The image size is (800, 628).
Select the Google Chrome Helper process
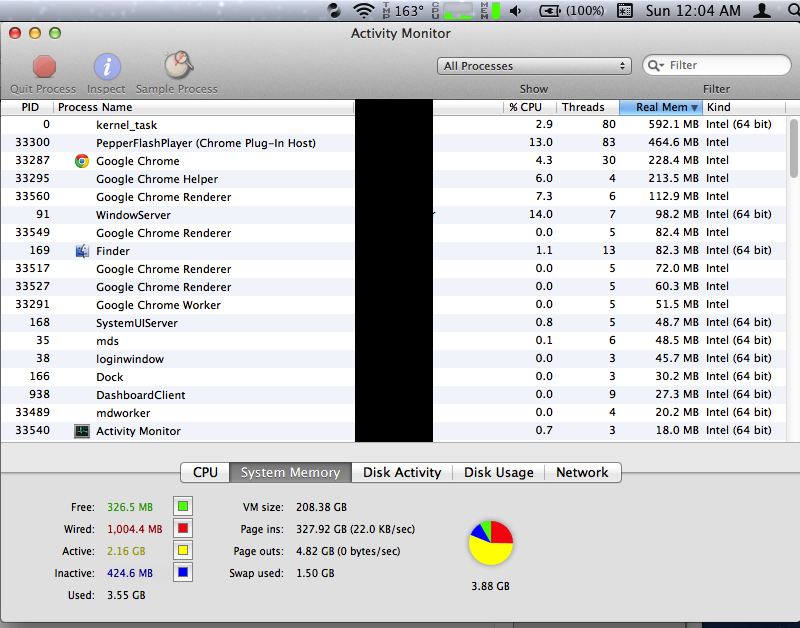pos(393,179)
